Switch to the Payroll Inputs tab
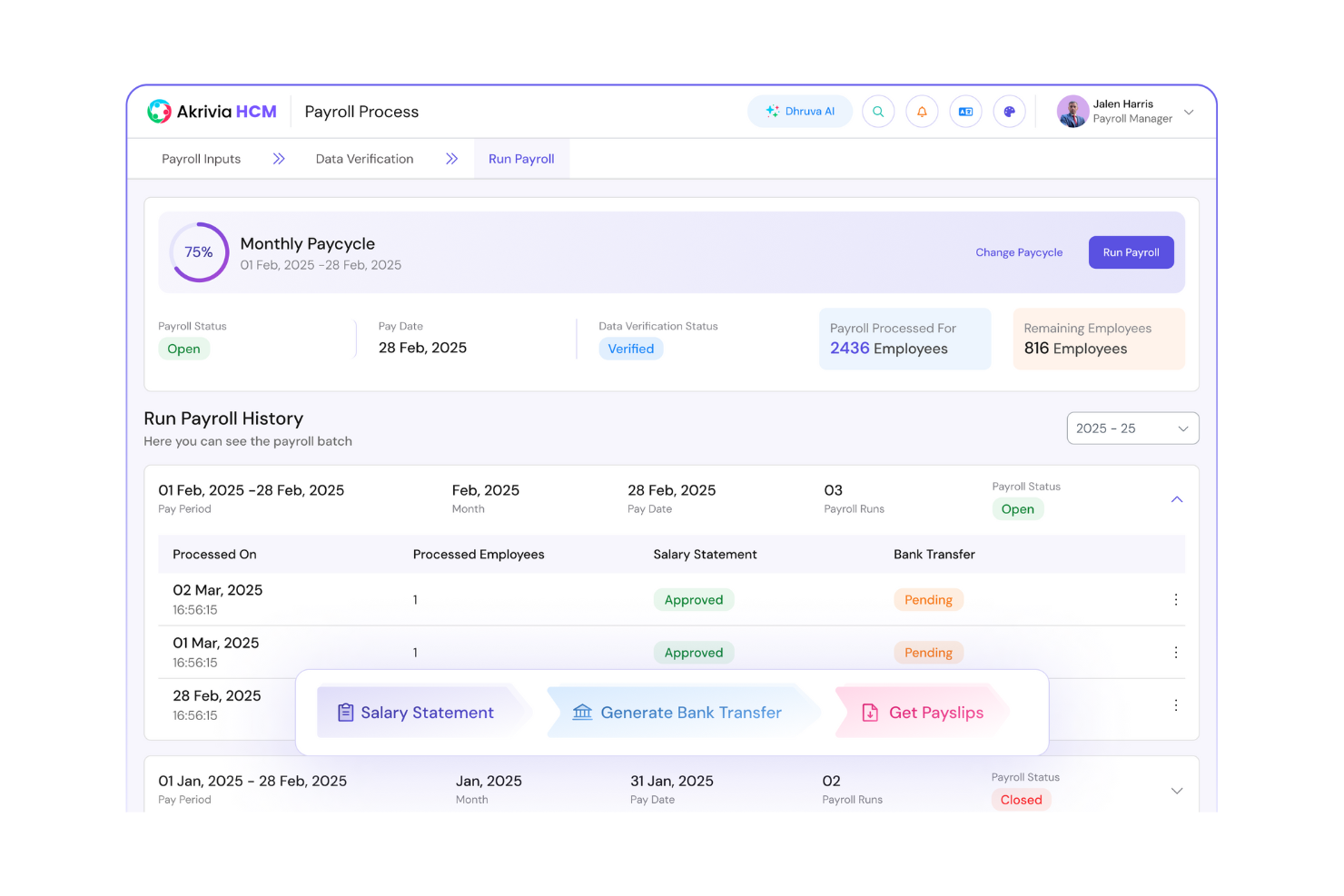1344x896 pixels. (201, 158)
